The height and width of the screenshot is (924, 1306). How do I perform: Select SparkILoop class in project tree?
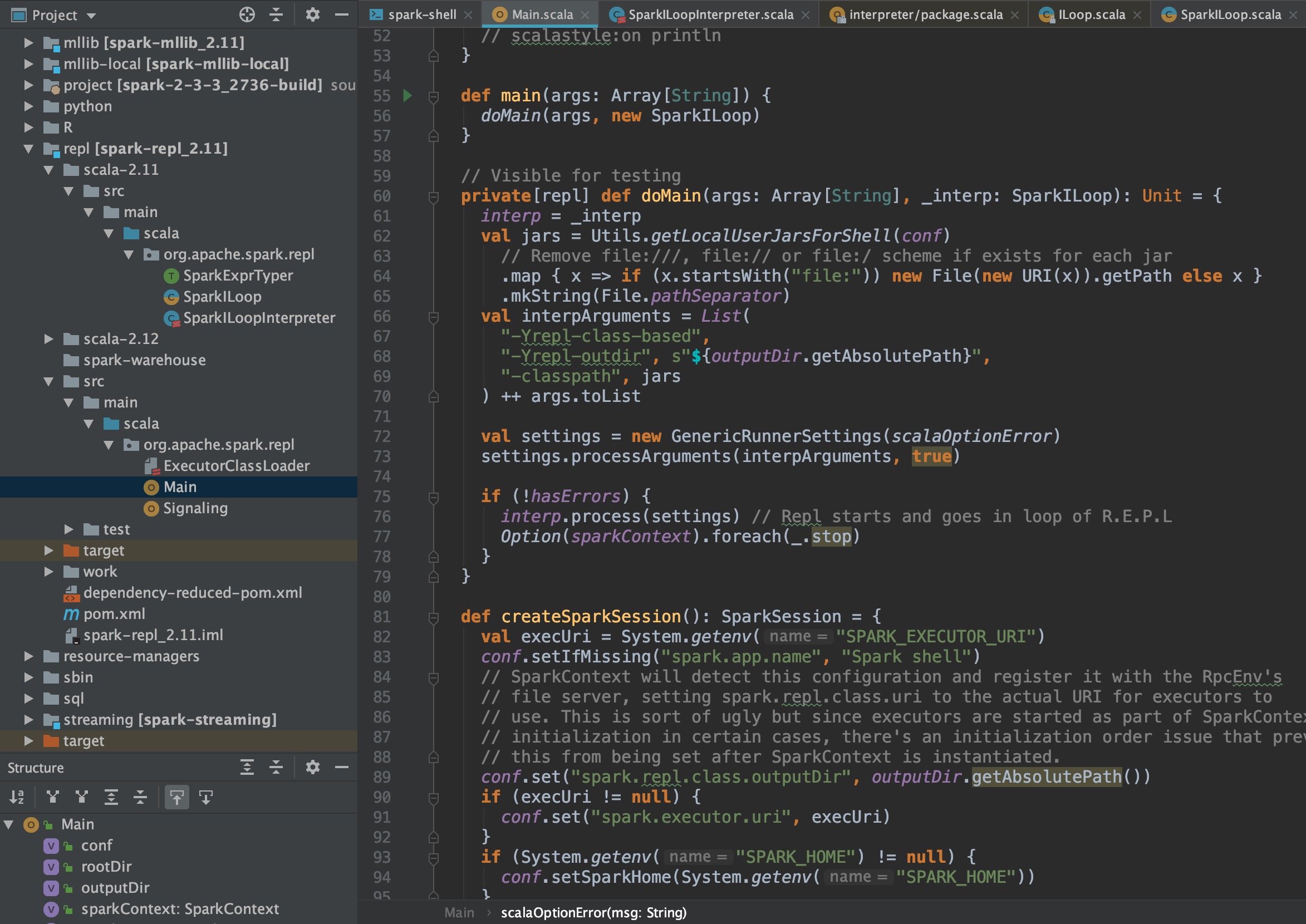222,297
